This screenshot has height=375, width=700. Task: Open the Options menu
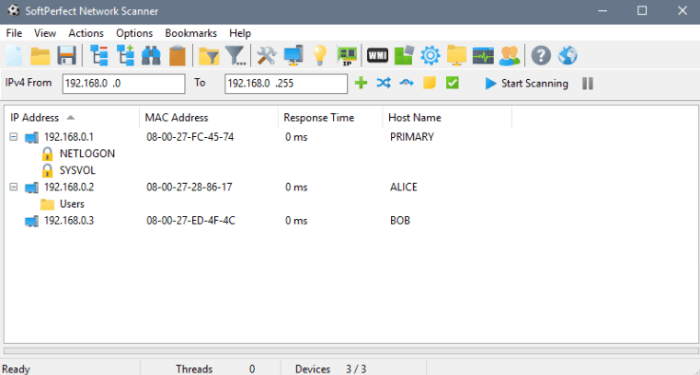click(x=134, y=33)
